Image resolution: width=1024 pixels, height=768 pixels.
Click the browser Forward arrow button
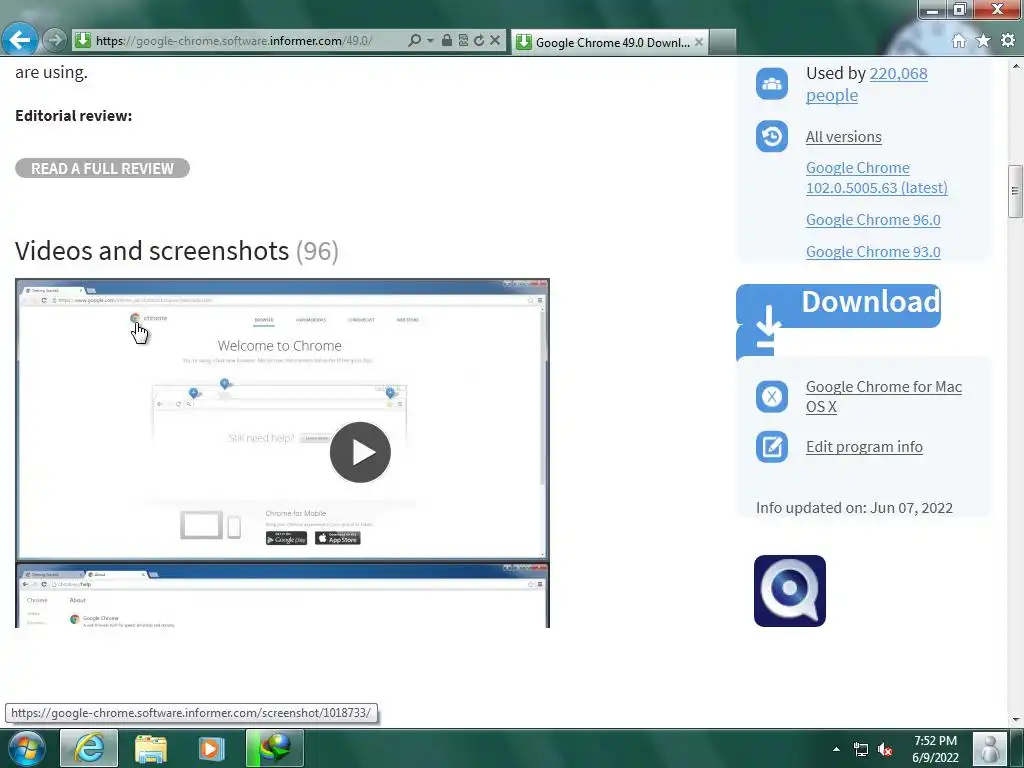click(55, 40)
